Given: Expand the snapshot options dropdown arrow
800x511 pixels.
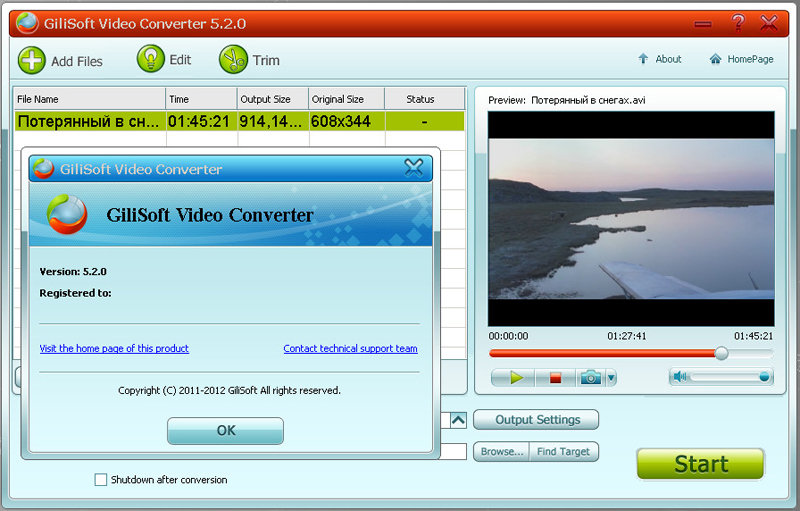Looking at the screenshot, I should 611,378.
